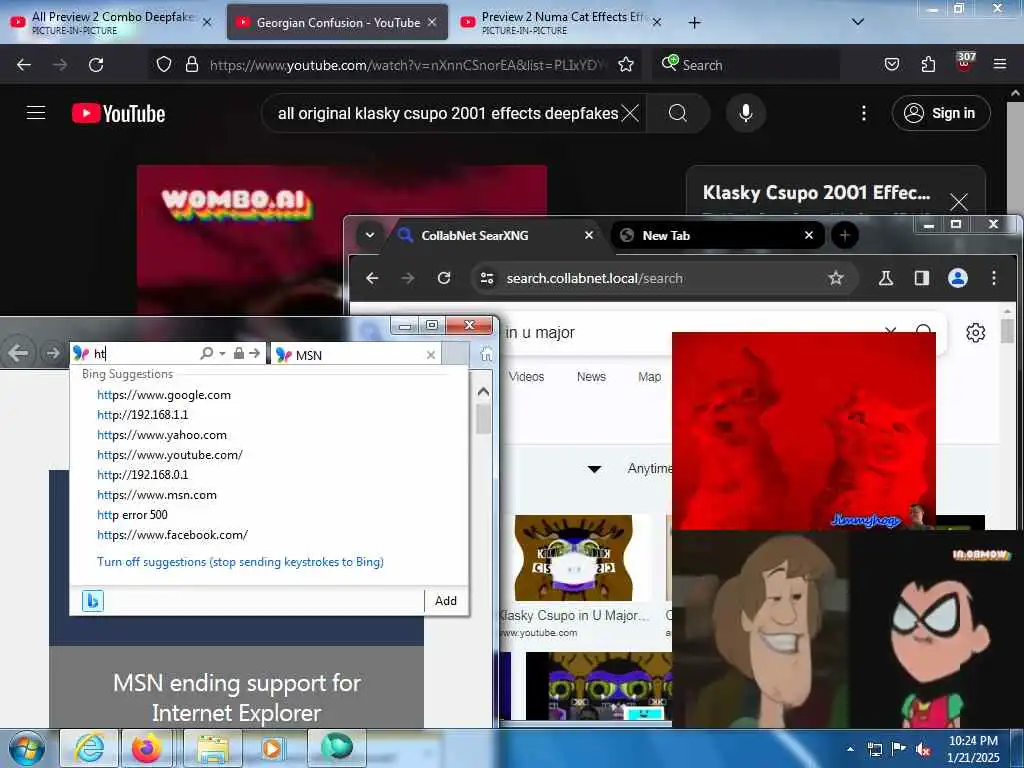
Task: Click the extension badge showing 307
Action: click(966, 60)
